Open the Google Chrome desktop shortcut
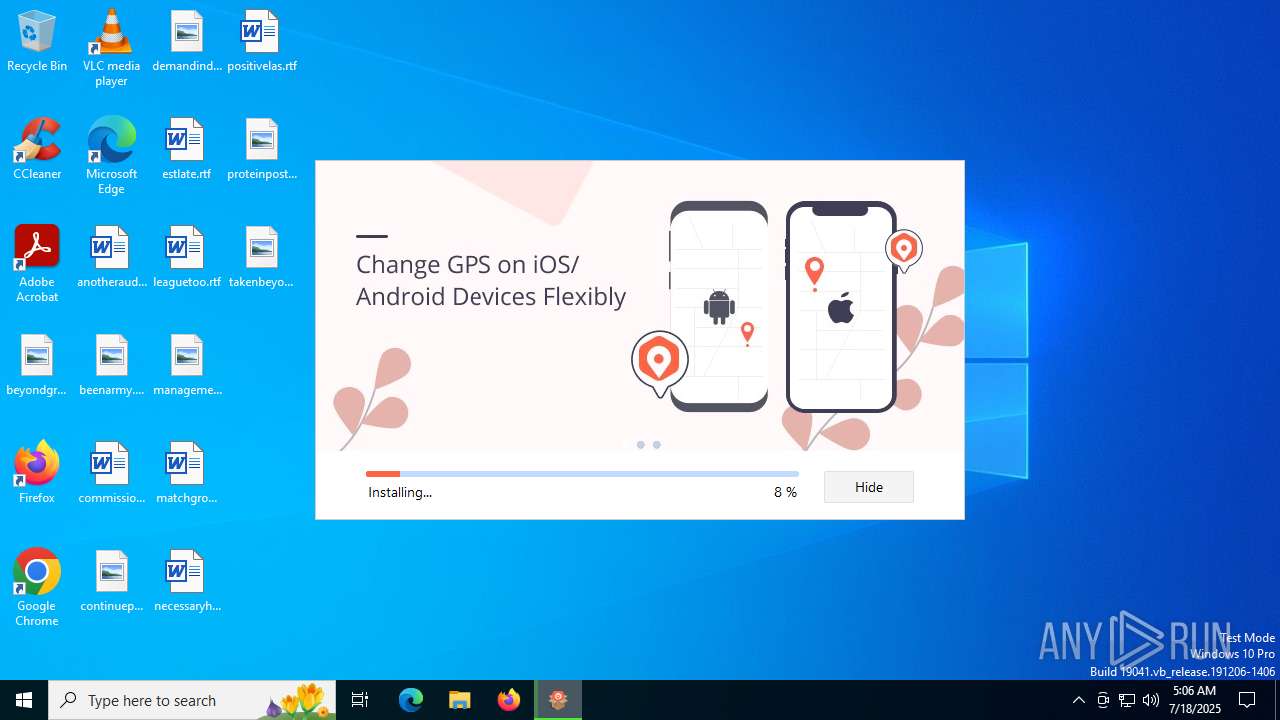Viewport: 1280px width, 720px height. coord(37,588)
